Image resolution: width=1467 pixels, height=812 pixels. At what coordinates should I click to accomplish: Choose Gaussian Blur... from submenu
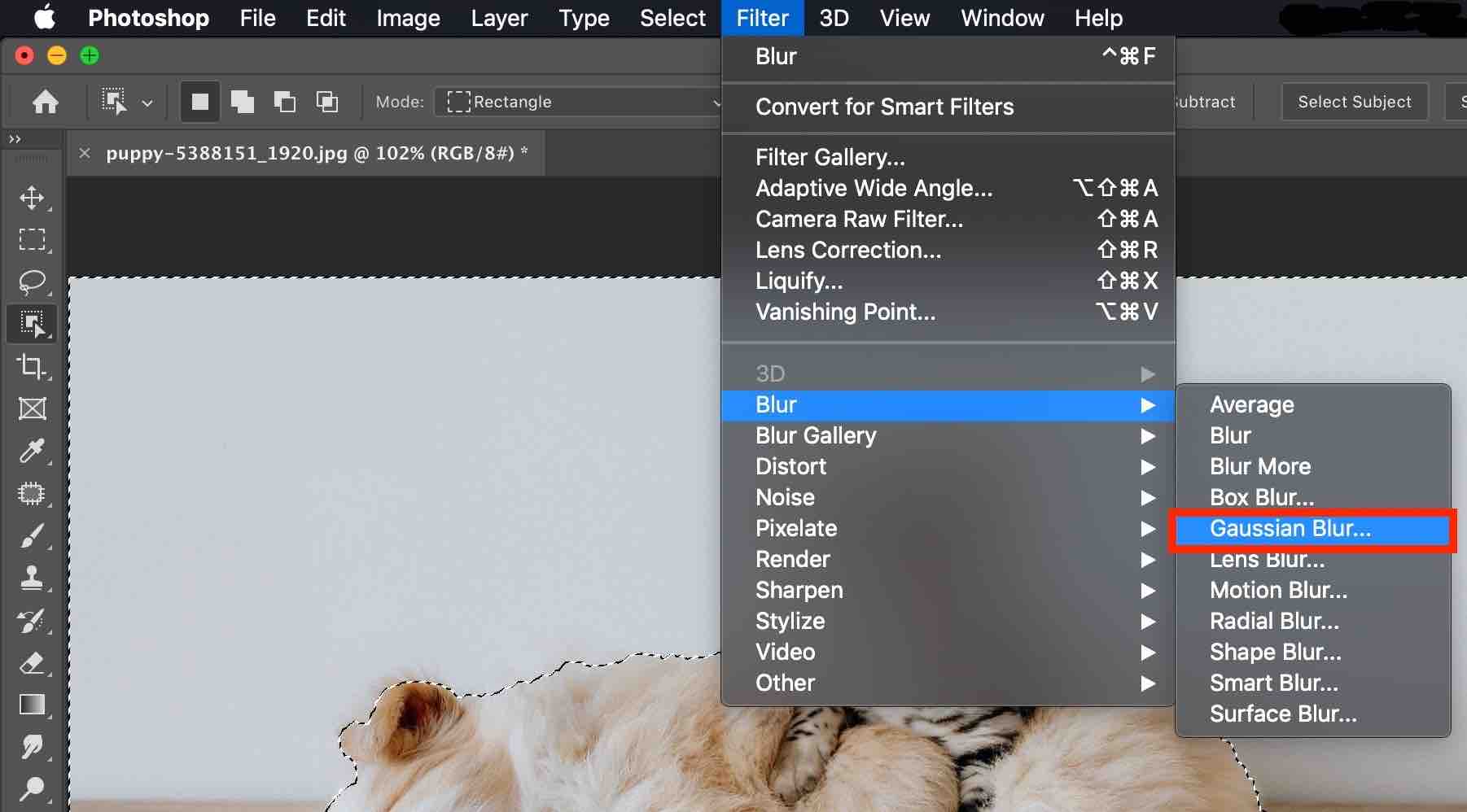point(1312,529)
